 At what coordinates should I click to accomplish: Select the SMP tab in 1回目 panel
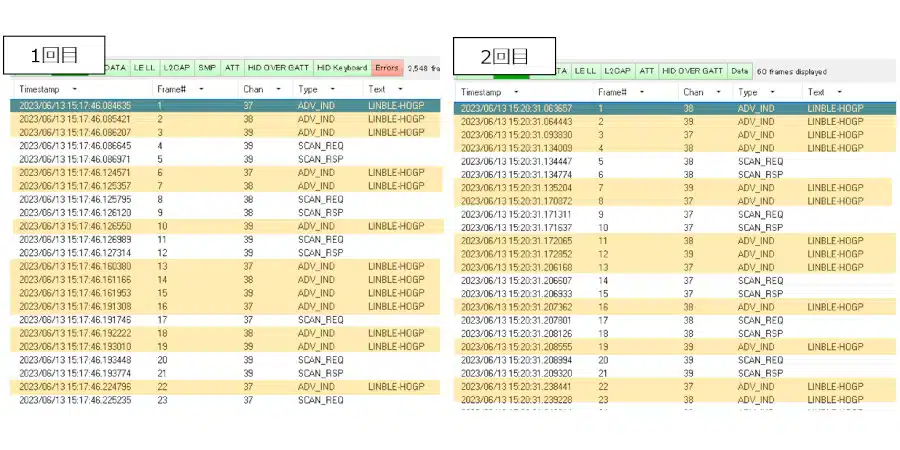[207, 68]
